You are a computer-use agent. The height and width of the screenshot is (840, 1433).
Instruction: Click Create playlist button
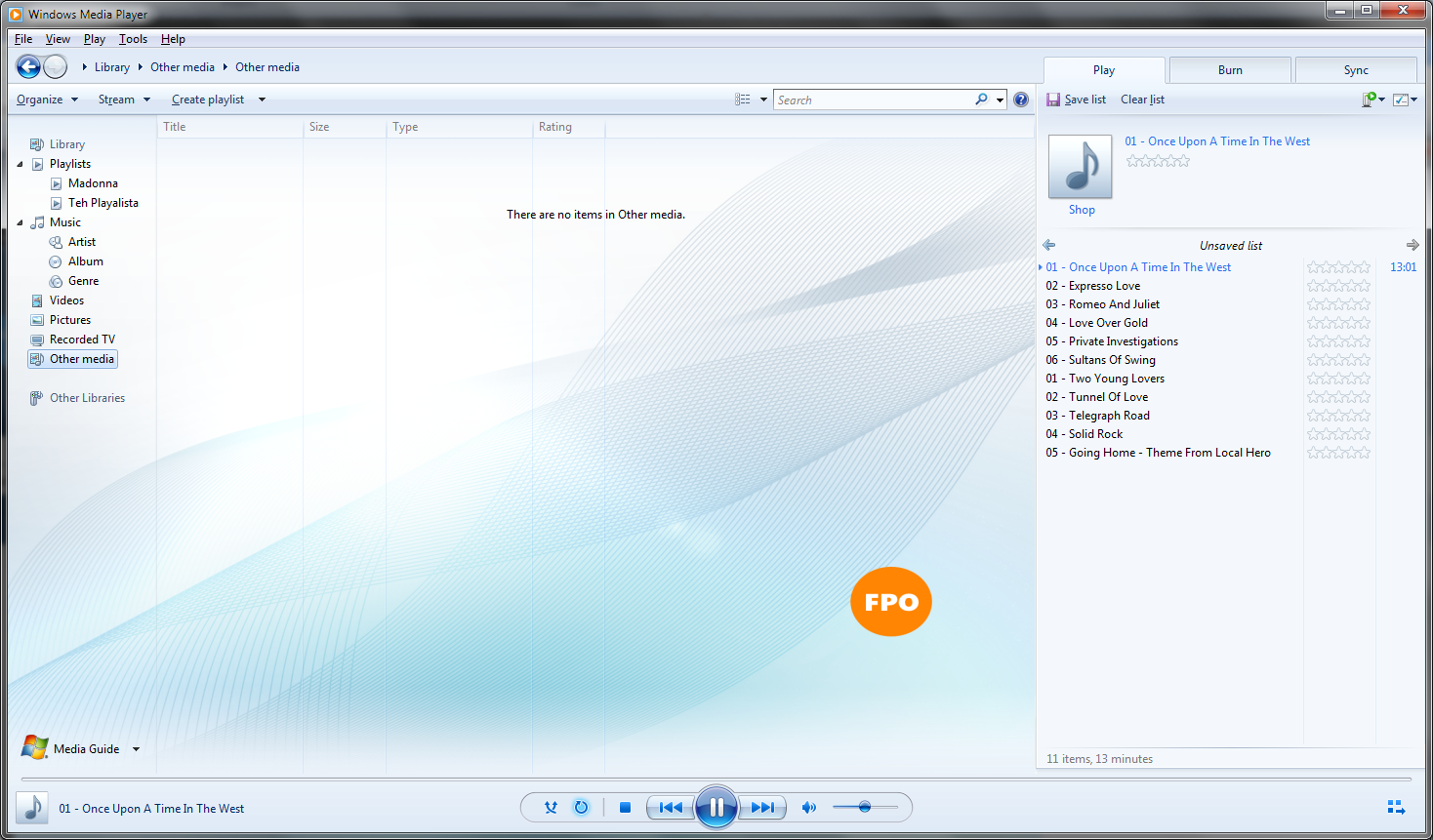(208, 100)
